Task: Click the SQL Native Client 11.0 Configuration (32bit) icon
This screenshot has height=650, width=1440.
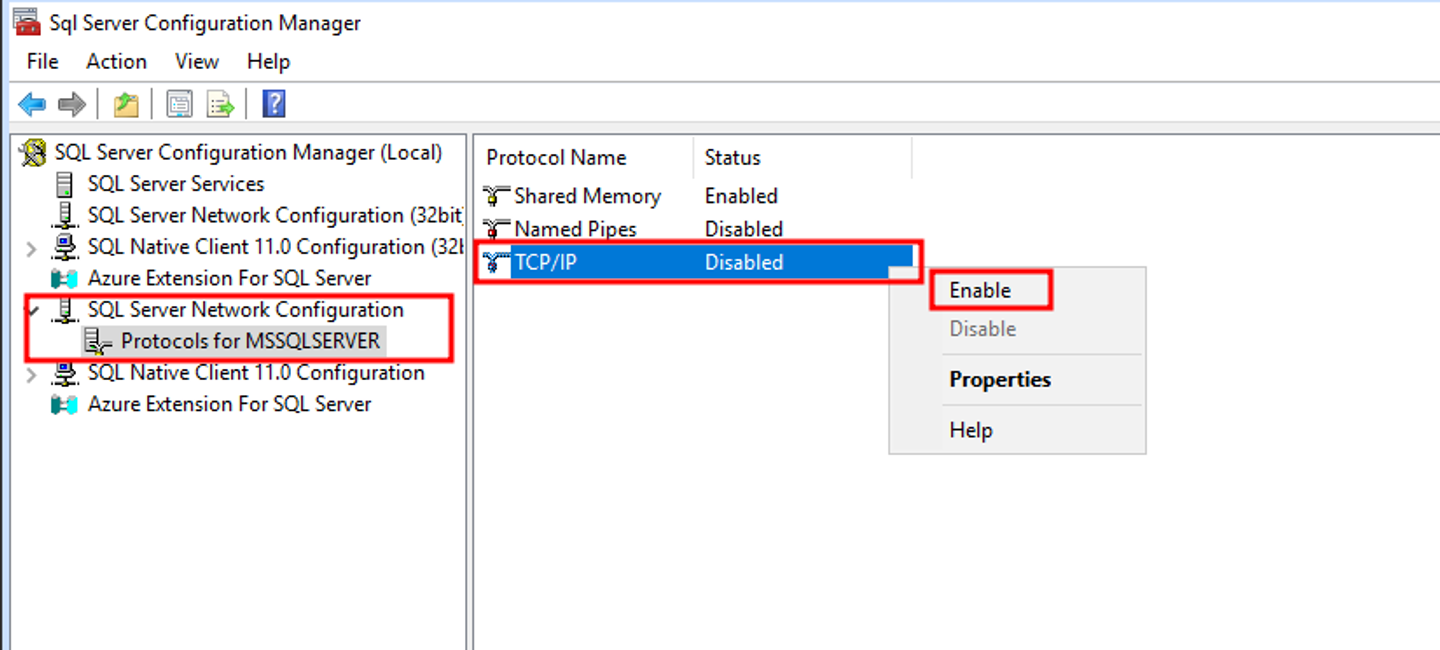Action: [65, 247]
